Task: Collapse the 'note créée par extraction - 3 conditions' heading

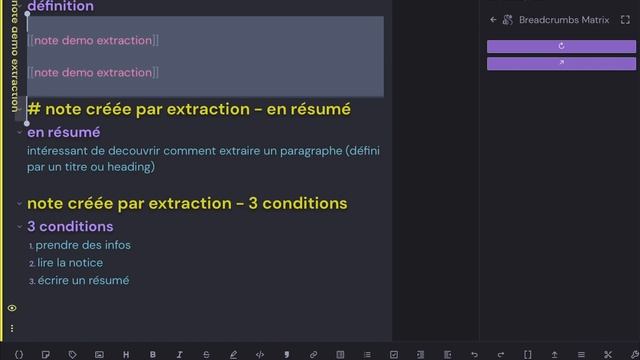Action: [x=19, y=203]
